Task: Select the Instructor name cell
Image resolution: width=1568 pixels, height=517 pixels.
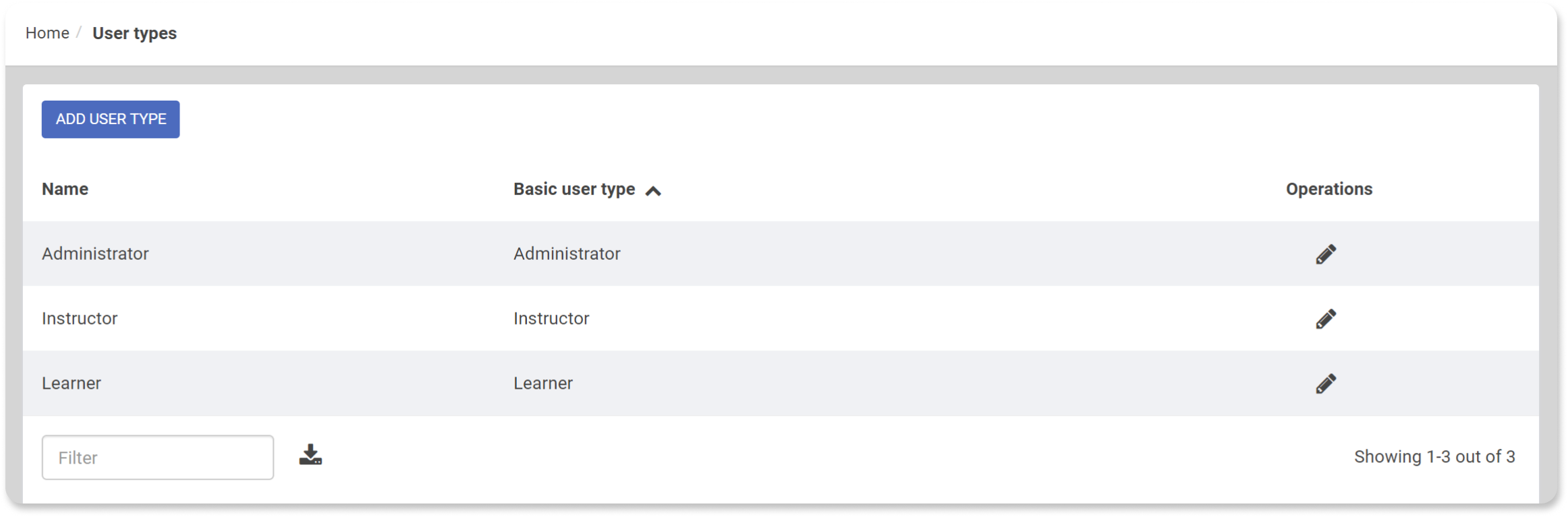Action: (80, 319)
